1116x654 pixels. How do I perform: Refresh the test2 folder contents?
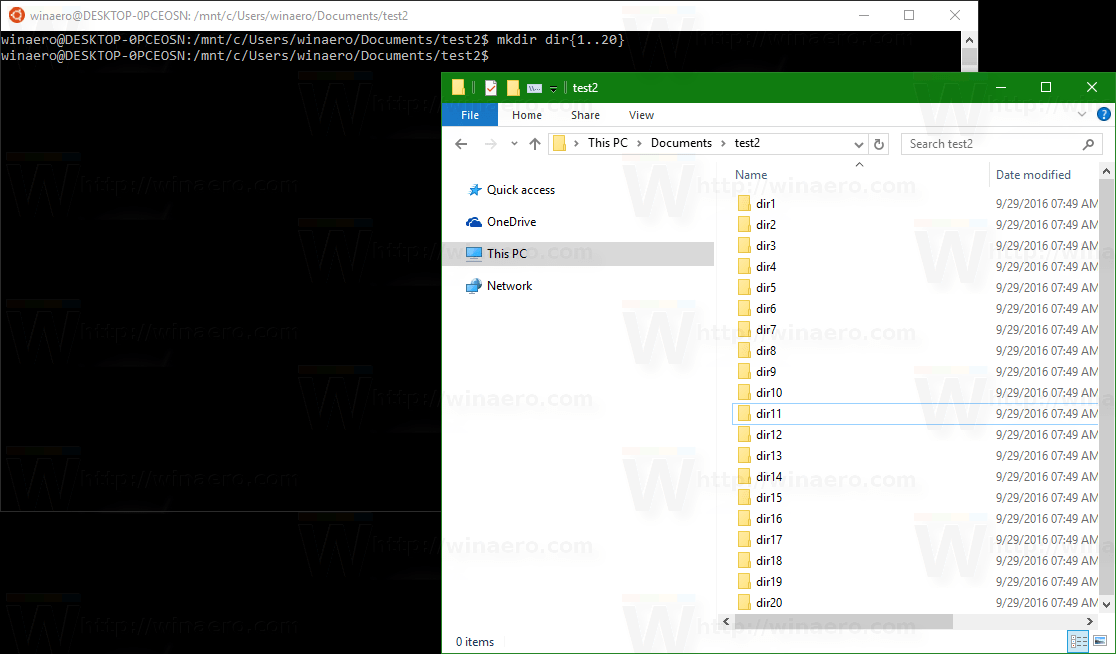click(x=879, y=143)
